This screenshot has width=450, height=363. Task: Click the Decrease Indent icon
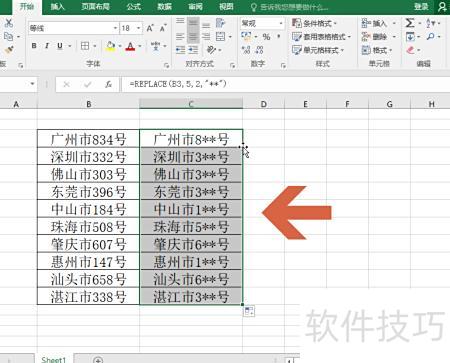(x=180, y=50)
